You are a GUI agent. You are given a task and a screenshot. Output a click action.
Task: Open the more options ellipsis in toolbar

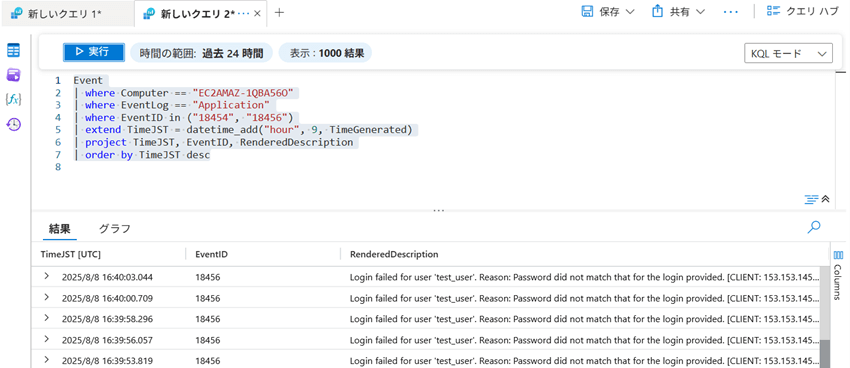pyautogui.click(x=731, y=12)
